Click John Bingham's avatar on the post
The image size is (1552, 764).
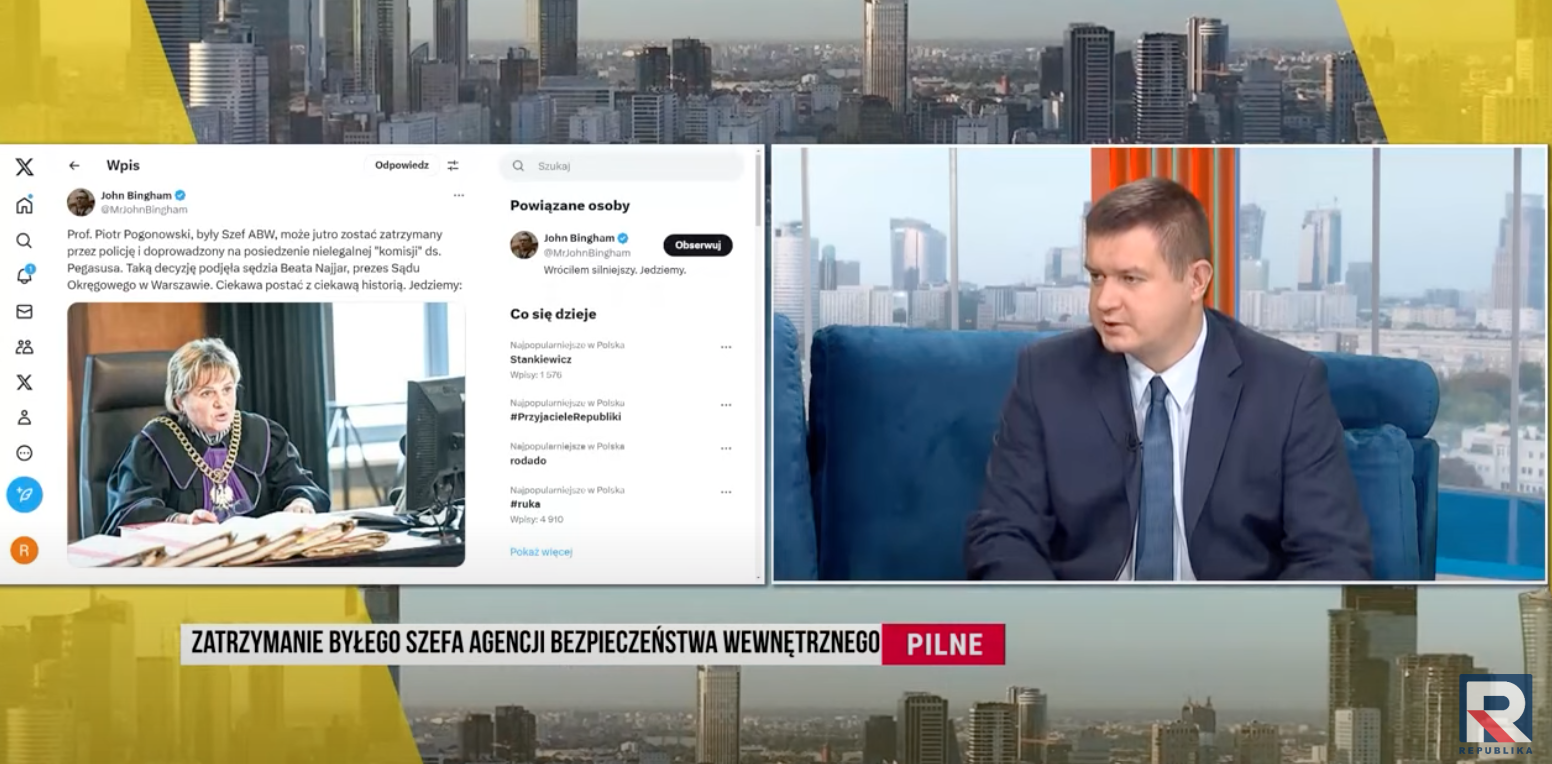click(81, 202)
